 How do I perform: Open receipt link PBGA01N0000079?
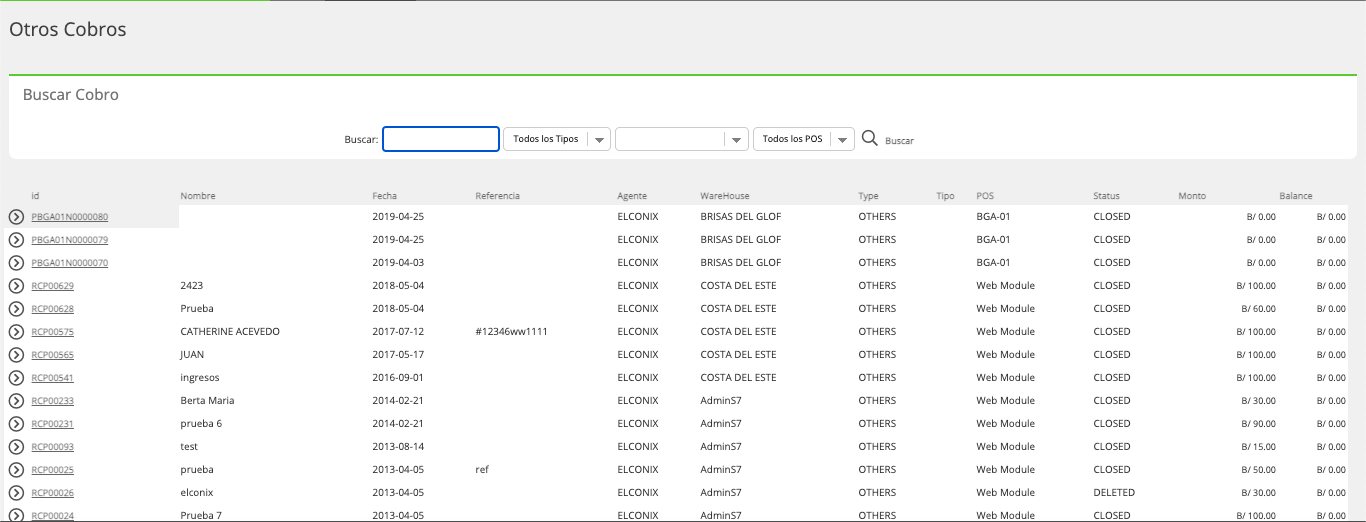70,240
